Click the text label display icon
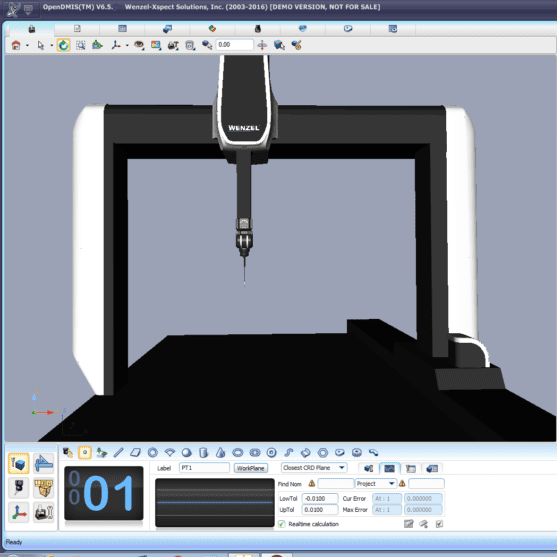The height and width of the screenshot is (557, 557). click(173, 45)
